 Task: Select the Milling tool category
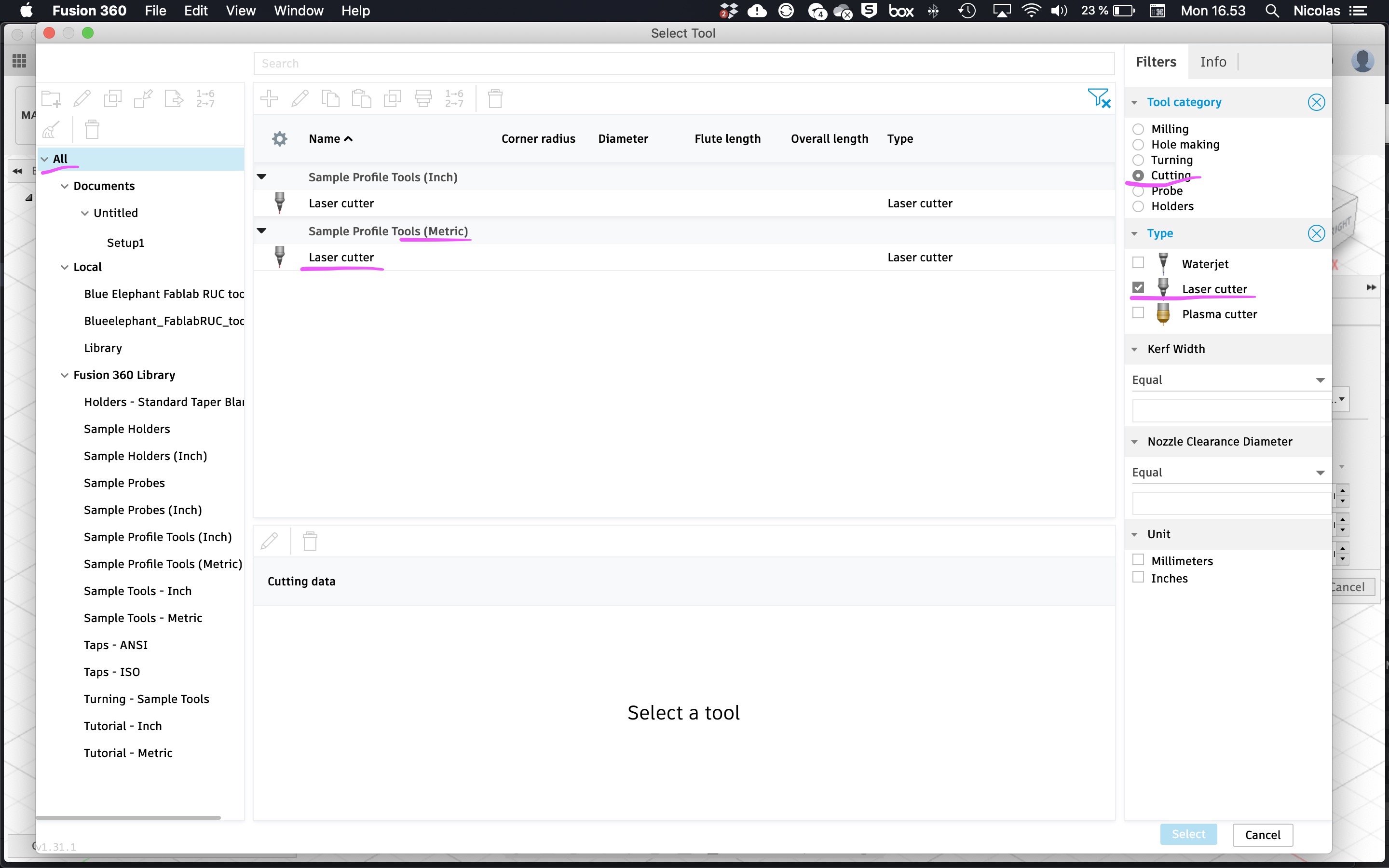tap(1138, 129)
